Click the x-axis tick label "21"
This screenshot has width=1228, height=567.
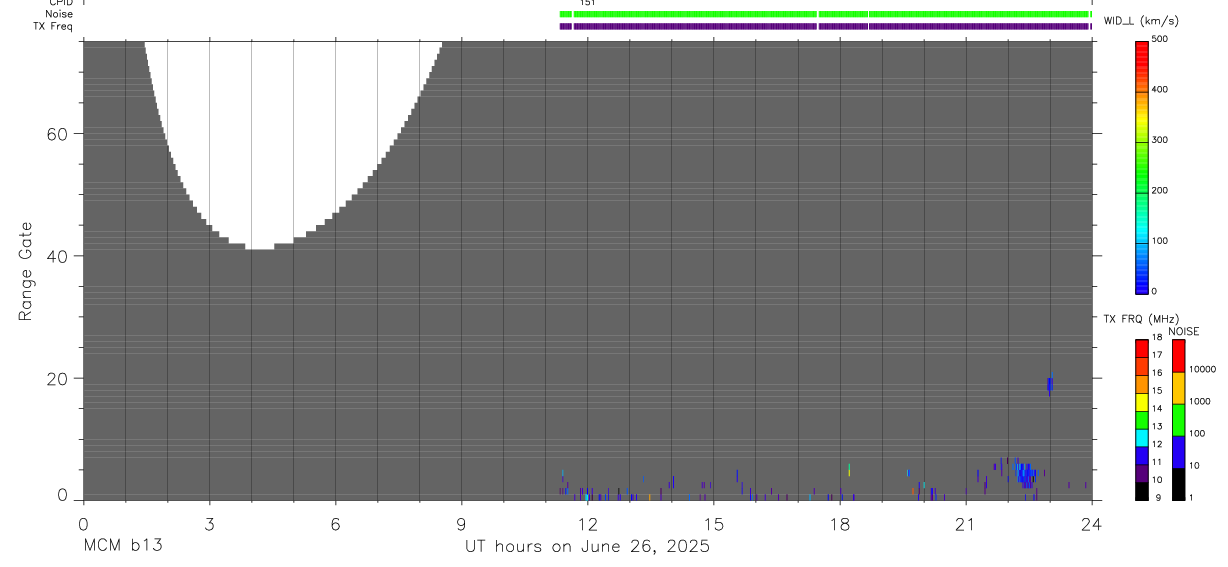point(965,523)
